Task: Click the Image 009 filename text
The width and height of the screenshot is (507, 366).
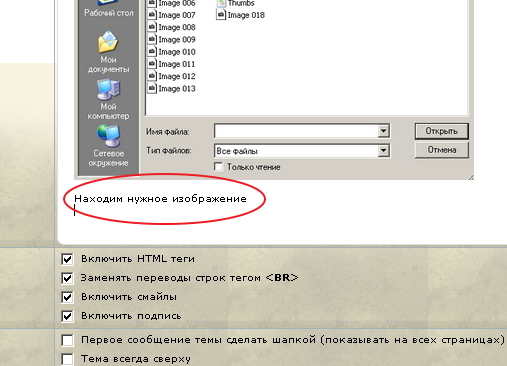Action: pos(177,40)
